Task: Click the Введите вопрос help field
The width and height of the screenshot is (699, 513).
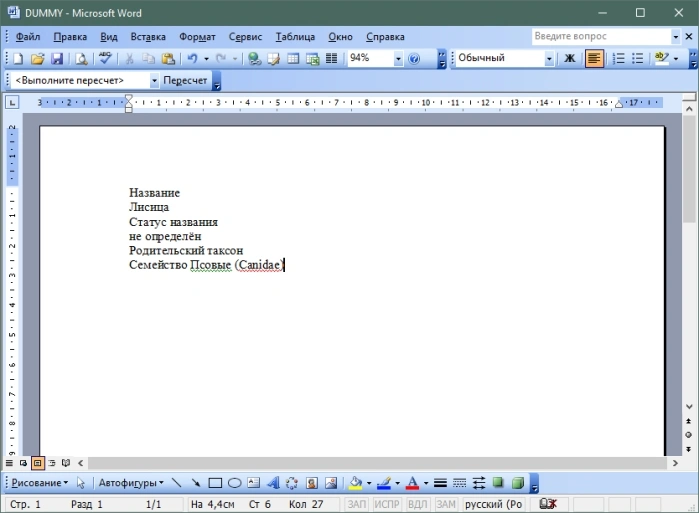Action: (x=602, y=37)
